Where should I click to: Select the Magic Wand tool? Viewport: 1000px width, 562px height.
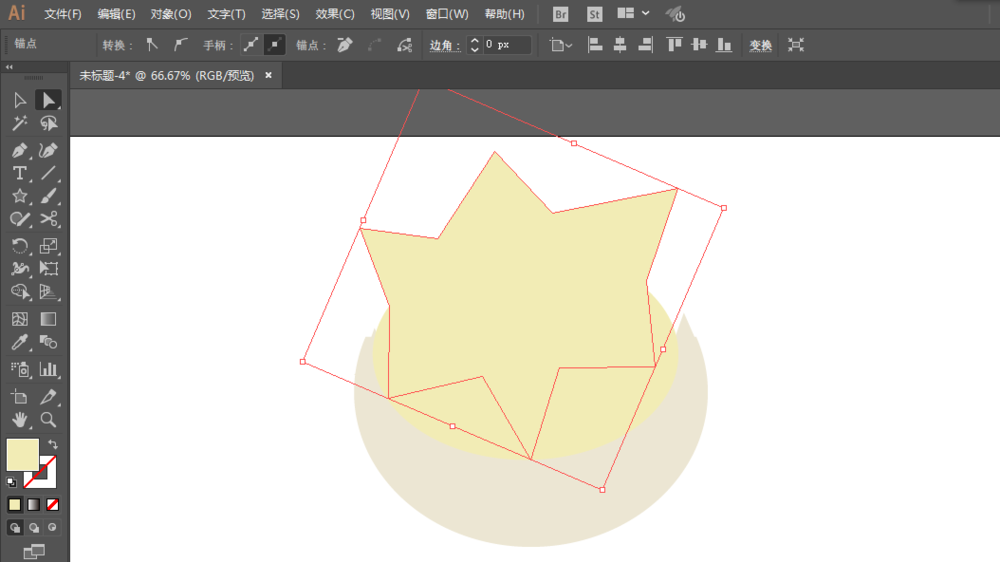click(x=20, y=123)
